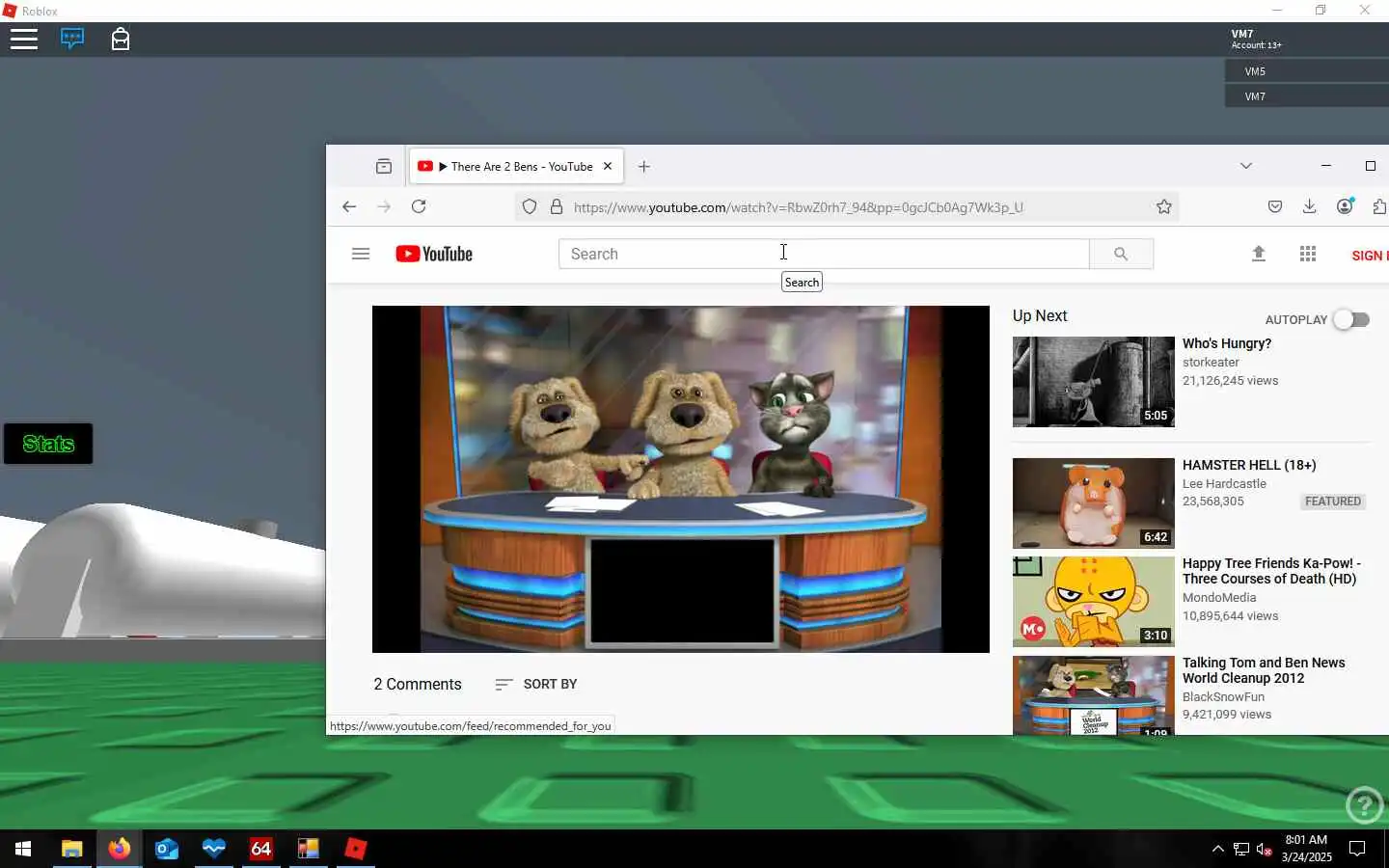1389x868 pixels.
Task: Open the Pocket save icon
Action: pyautogui.click(x=1275, y=206)
